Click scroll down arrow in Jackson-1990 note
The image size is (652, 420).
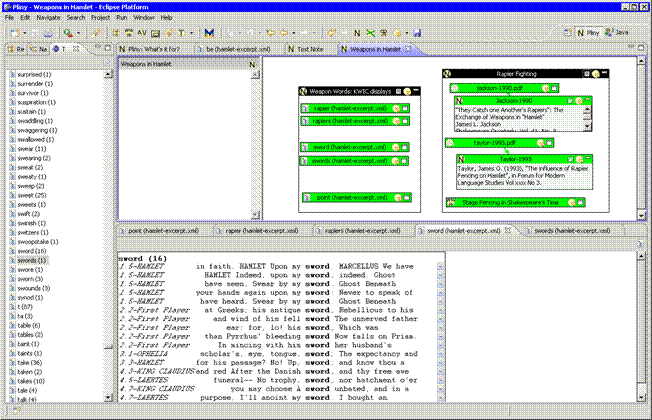pyautogui.click(x=587, y=126)
